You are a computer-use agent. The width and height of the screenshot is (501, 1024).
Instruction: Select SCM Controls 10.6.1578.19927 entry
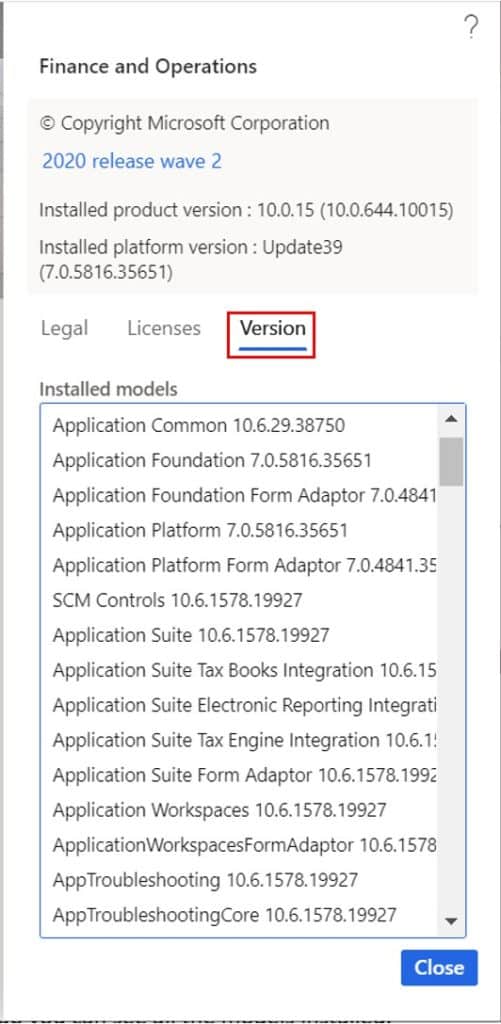(x=240, y=600)
